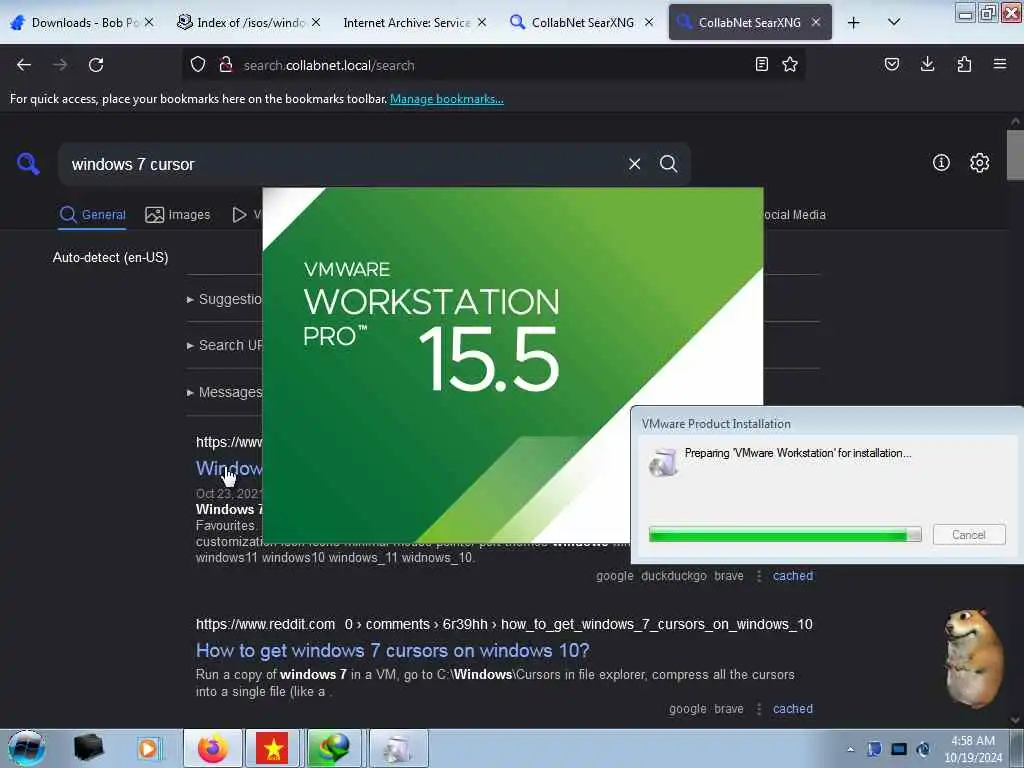Close the Index of /isos tab

click(x=316, y=22)
